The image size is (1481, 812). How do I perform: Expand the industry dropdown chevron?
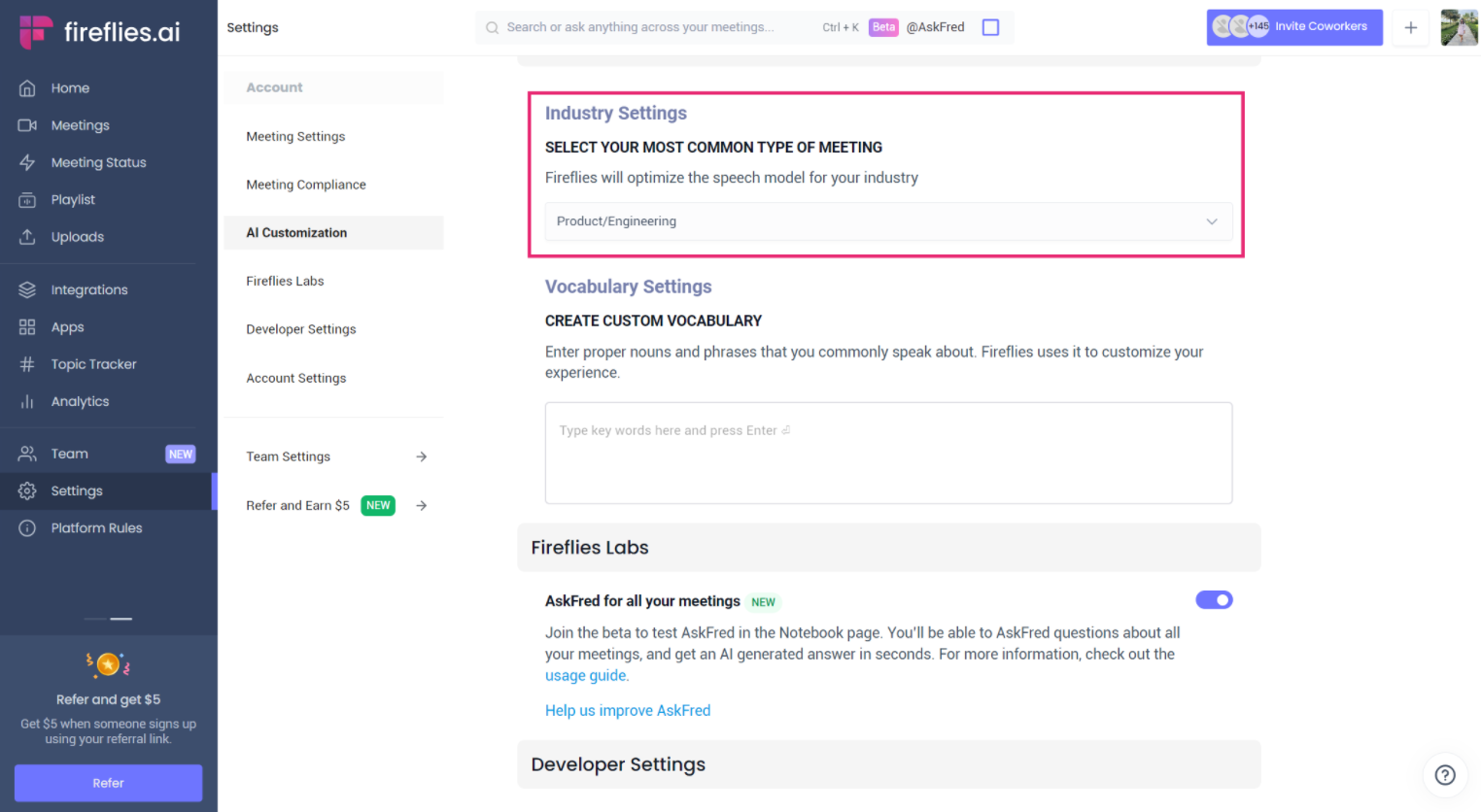click(x=1212, y=221)
